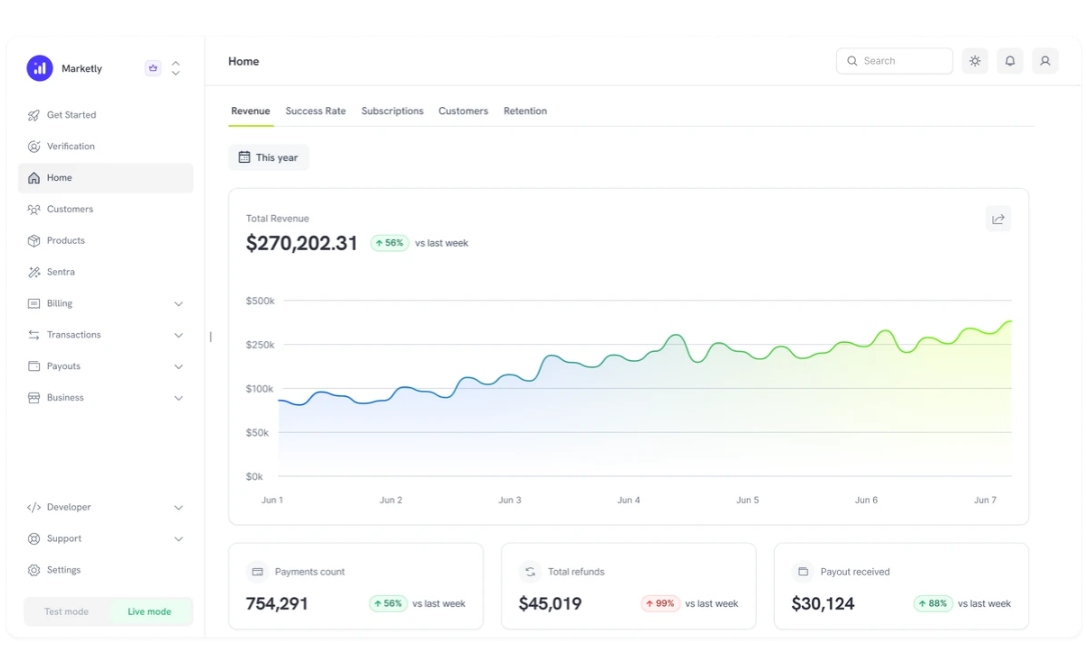This screenshot has height=672, width=1087.
Task: Open the Get Started page
Action: [70, 115]
